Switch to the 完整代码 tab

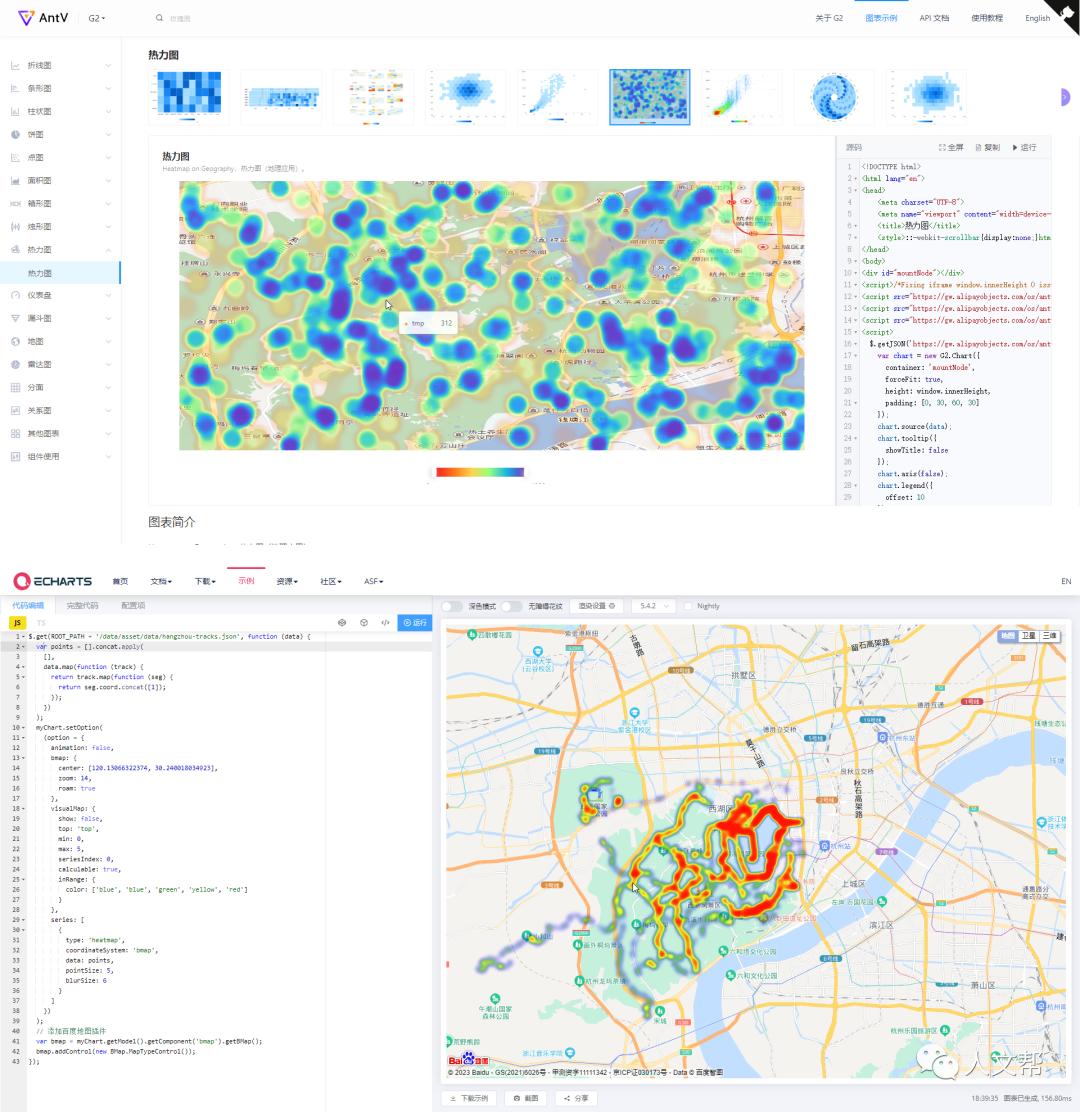pos(82,605)
